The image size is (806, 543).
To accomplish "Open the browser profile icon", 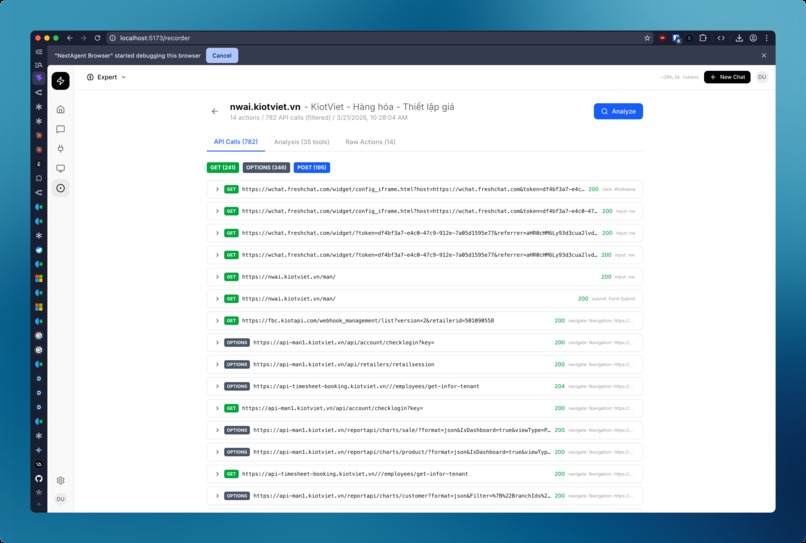I will point(753,38).
